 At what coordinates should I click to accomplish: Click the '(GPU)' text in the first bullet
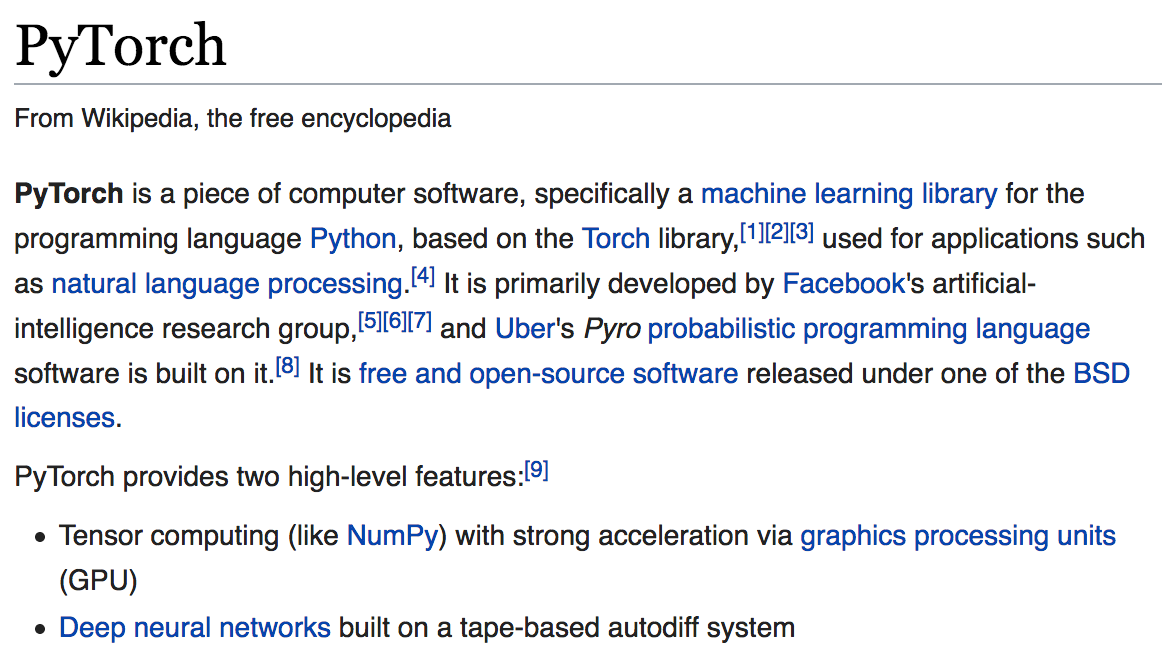[99, 581]
